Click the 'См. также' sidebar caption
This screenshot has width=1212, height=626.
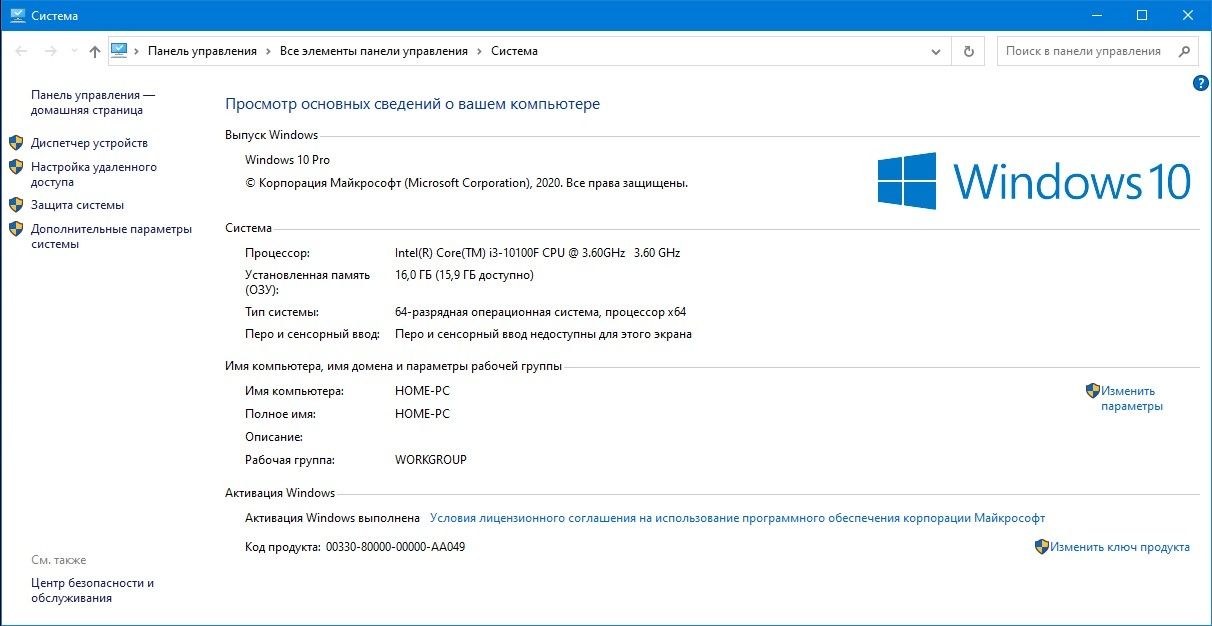[x=59, y=560]
